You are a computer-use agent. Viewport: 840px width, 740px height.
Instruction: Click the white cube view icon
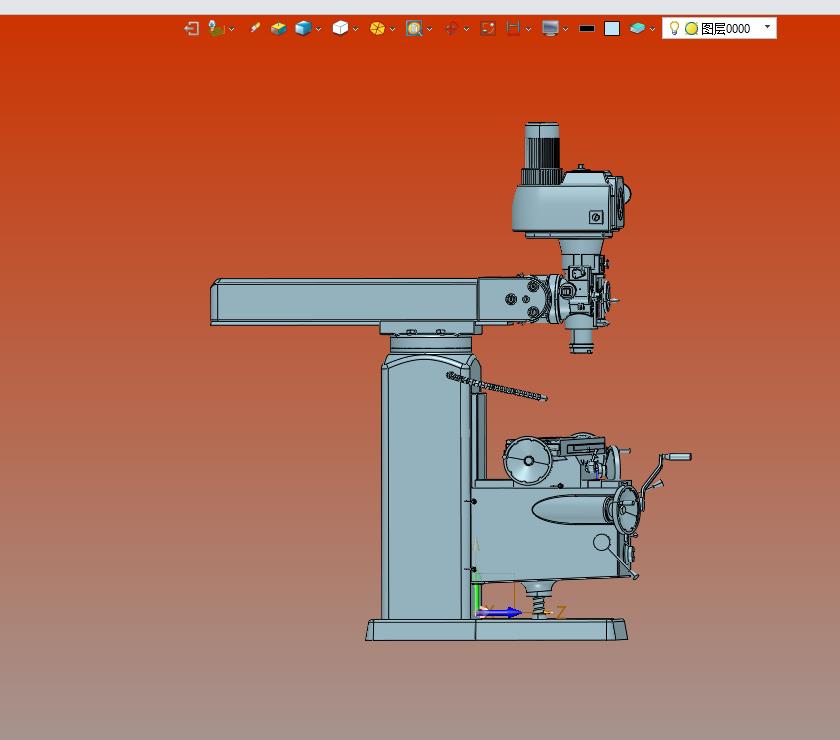pyautogui.click(x=340, y=28)
